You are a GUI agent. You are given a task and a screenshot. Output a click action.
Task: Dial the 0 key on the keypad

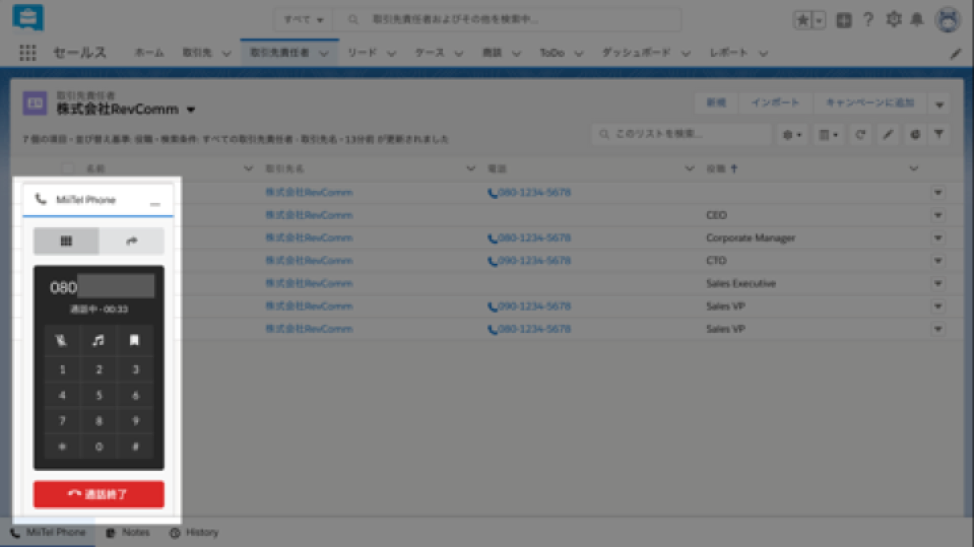pyautogui.click(x=99, y=446)
